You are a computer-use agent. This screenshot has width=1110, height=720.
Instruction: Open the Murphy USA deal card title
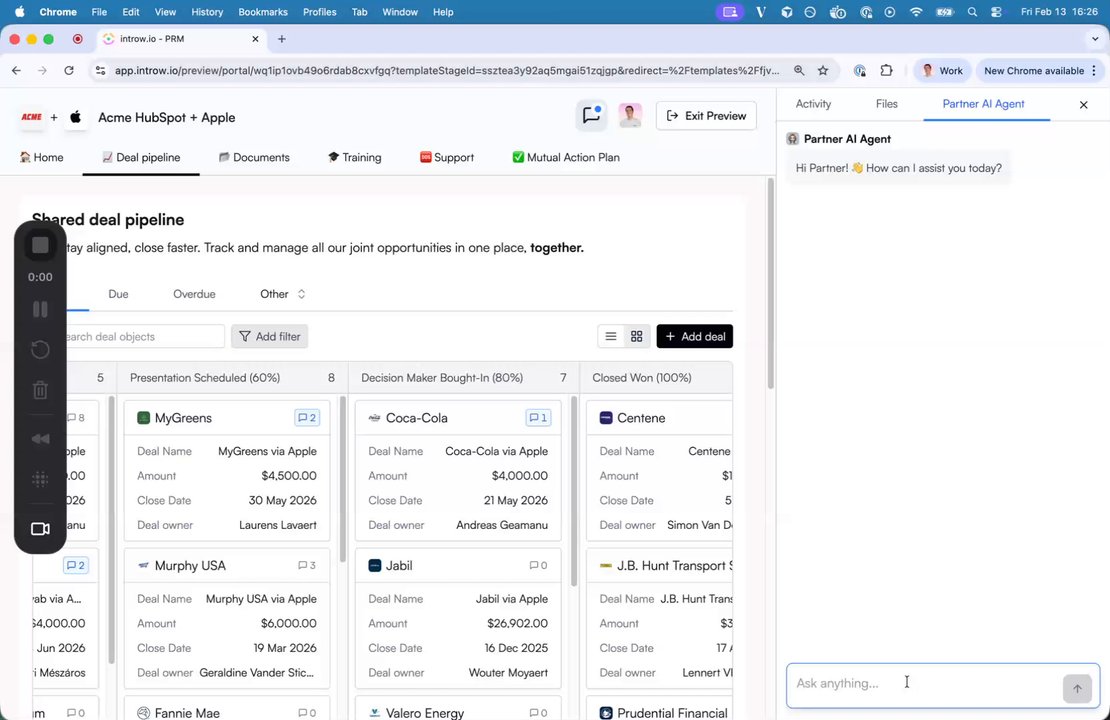pyautogui.click(x=190, y=566)
